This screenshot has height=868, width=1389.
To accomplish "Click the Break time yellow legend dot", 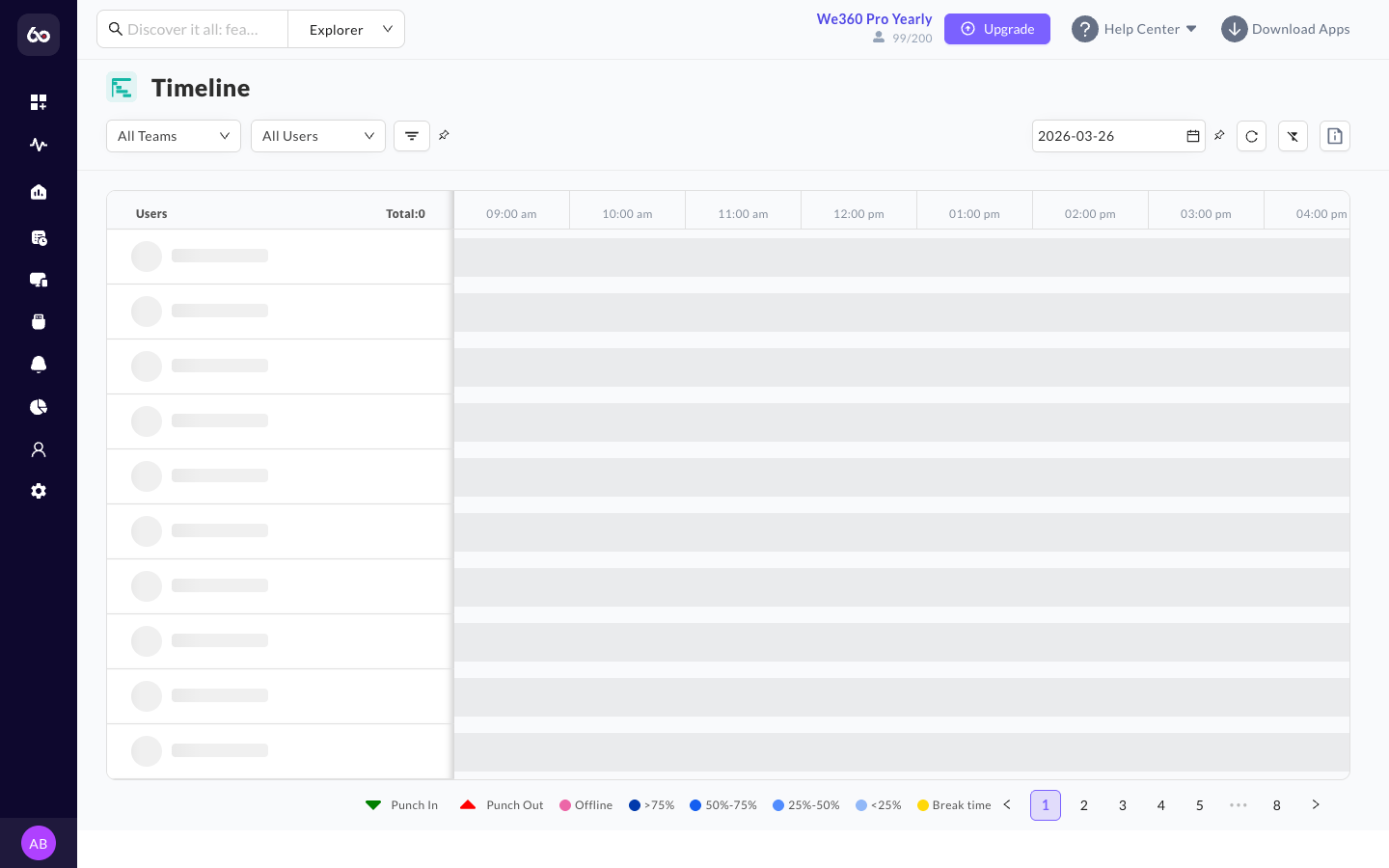I will point(923,805).
